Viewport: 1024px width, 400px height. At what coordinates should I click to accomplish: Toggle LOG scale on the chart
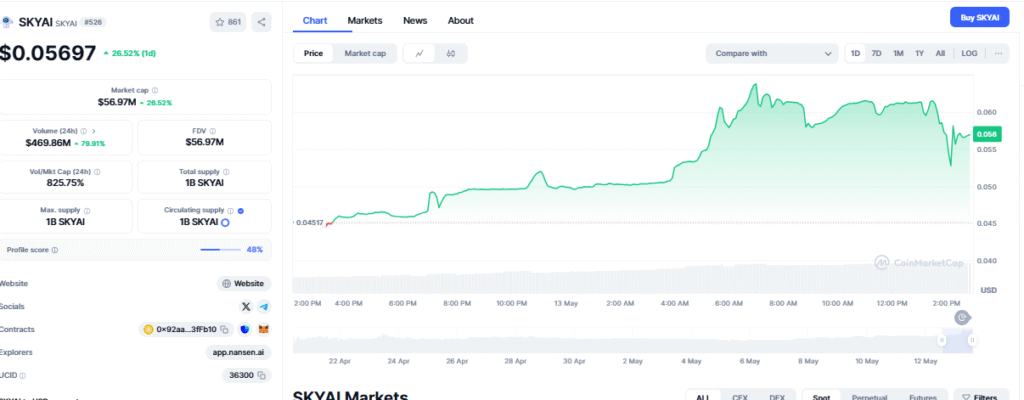coord(969,54)
